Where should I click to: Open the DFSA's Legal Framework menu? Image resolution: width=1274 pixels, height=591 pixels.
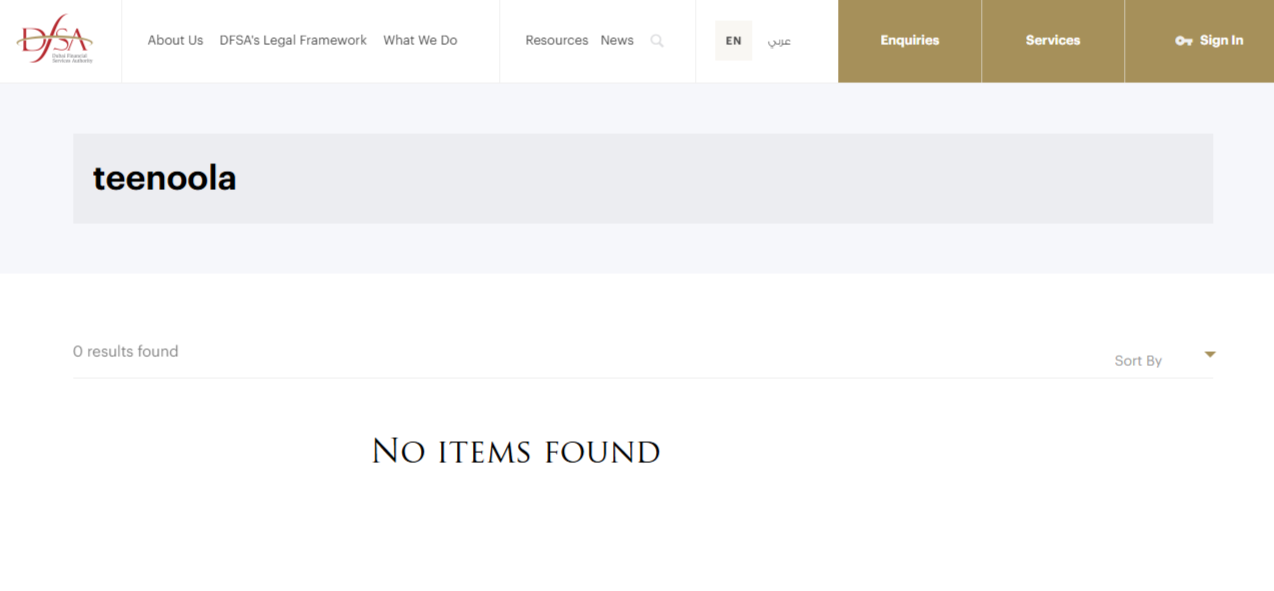point(293,40)
